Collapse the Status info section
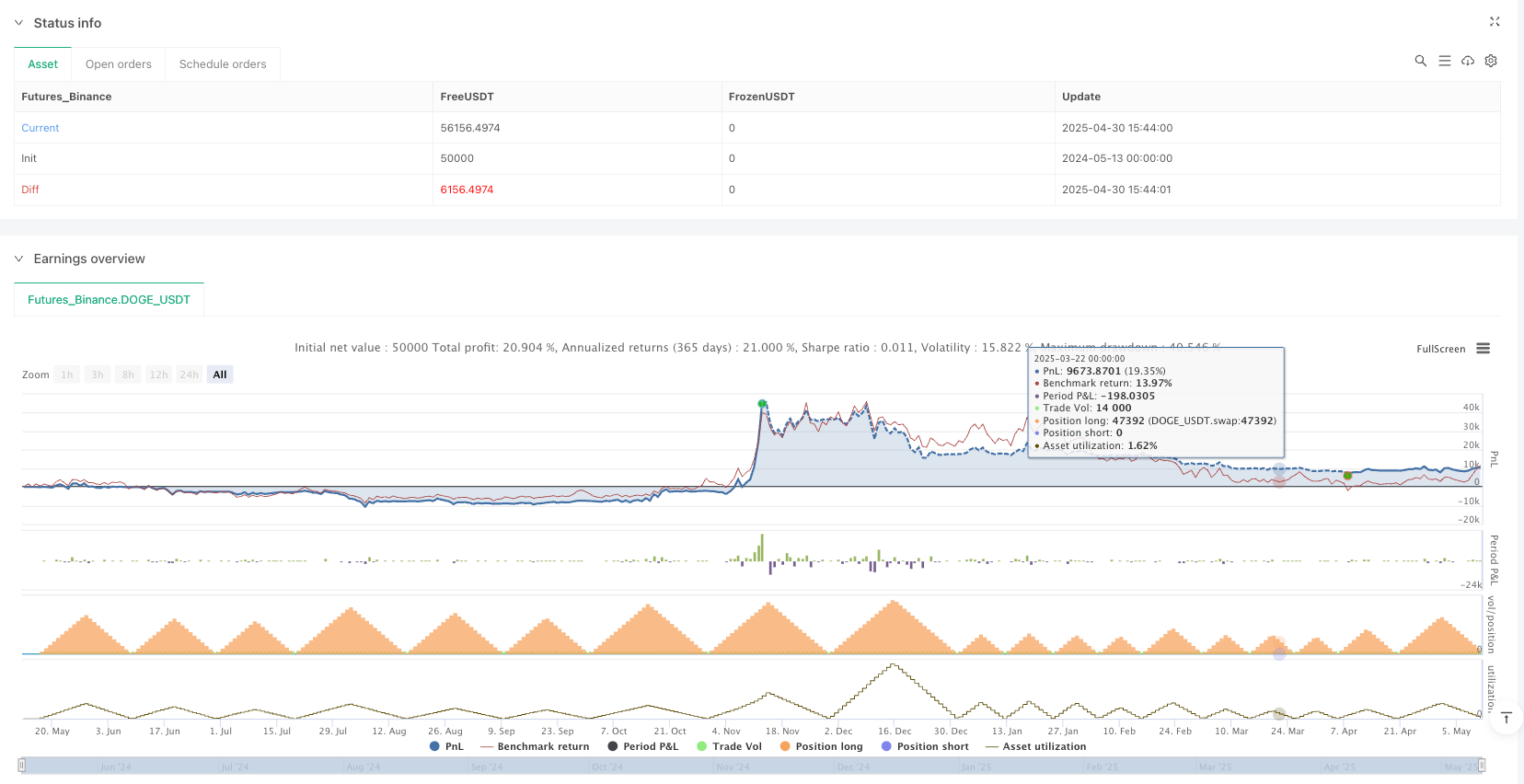1524x784 pixels. click(x=18, y=23)
